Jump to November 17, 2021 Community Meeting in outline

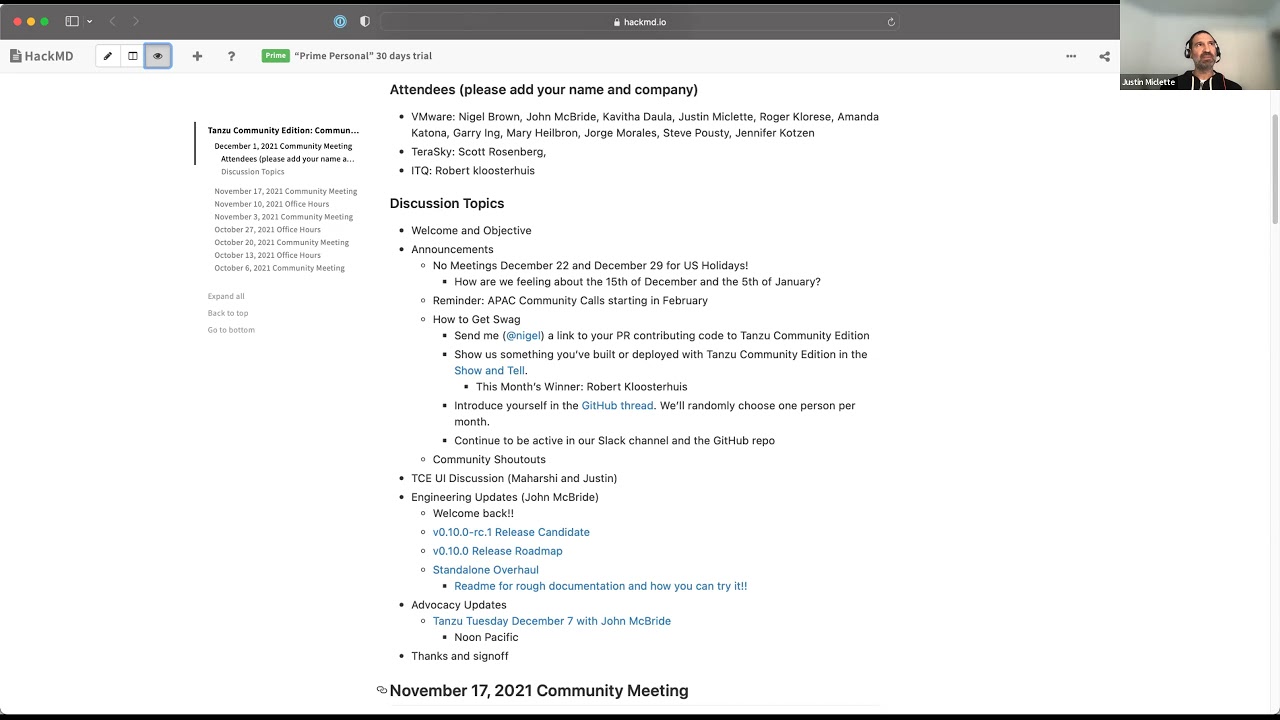tap(285, 191)
